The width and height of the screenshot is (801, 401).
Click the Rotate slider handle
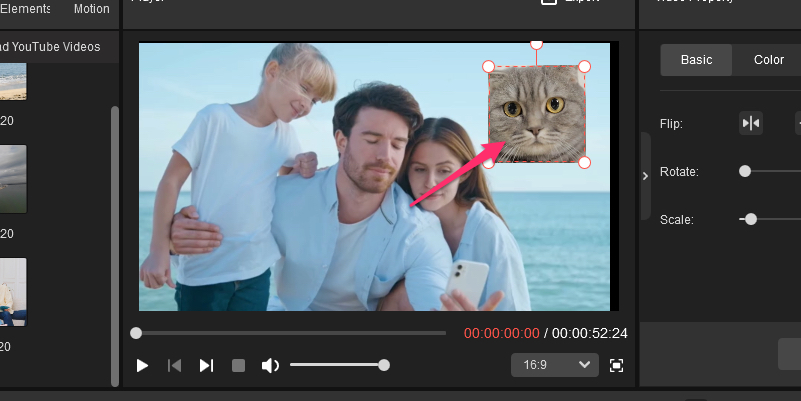click(745, 171)
